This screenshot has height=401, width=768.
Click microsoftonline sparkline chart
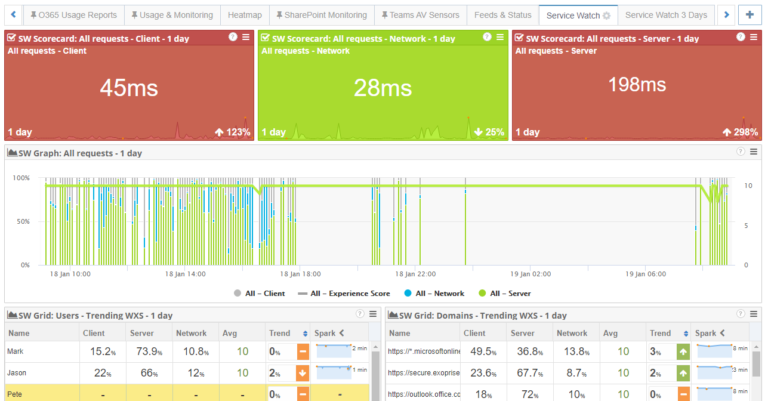coord(715,351)
